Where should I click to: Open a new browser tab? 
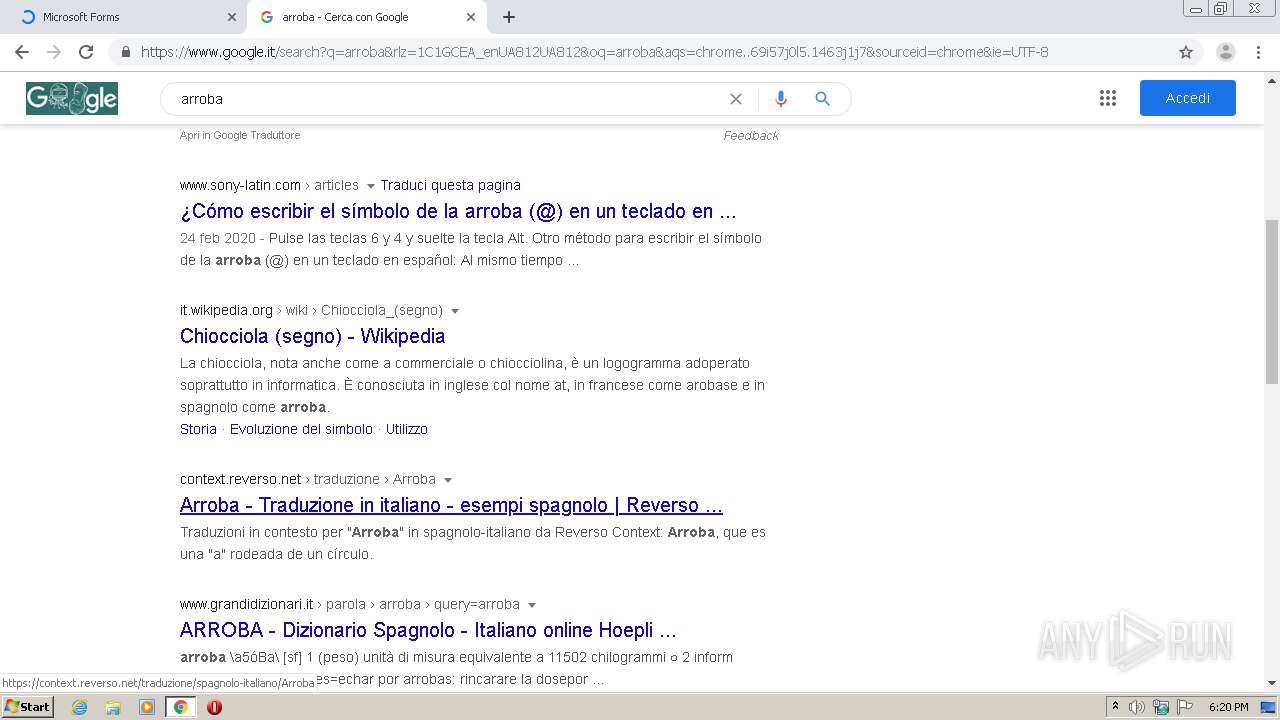(509, 17)
